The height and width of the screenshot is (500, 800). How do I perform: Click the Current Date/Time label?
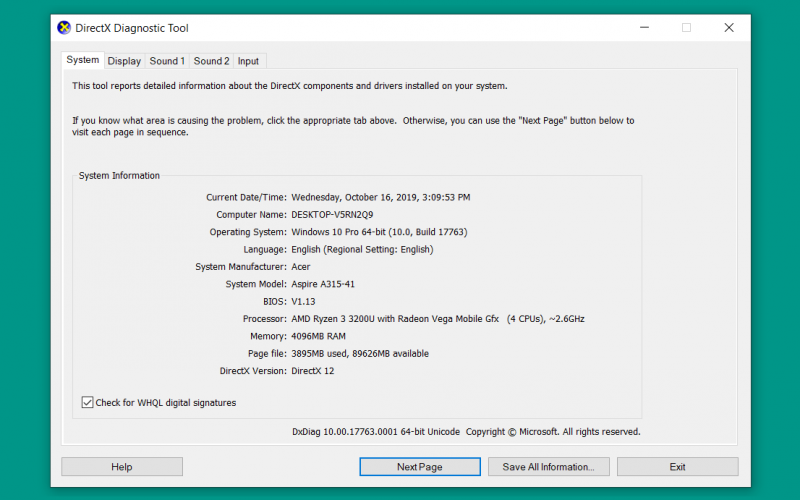tap(246, 197)
